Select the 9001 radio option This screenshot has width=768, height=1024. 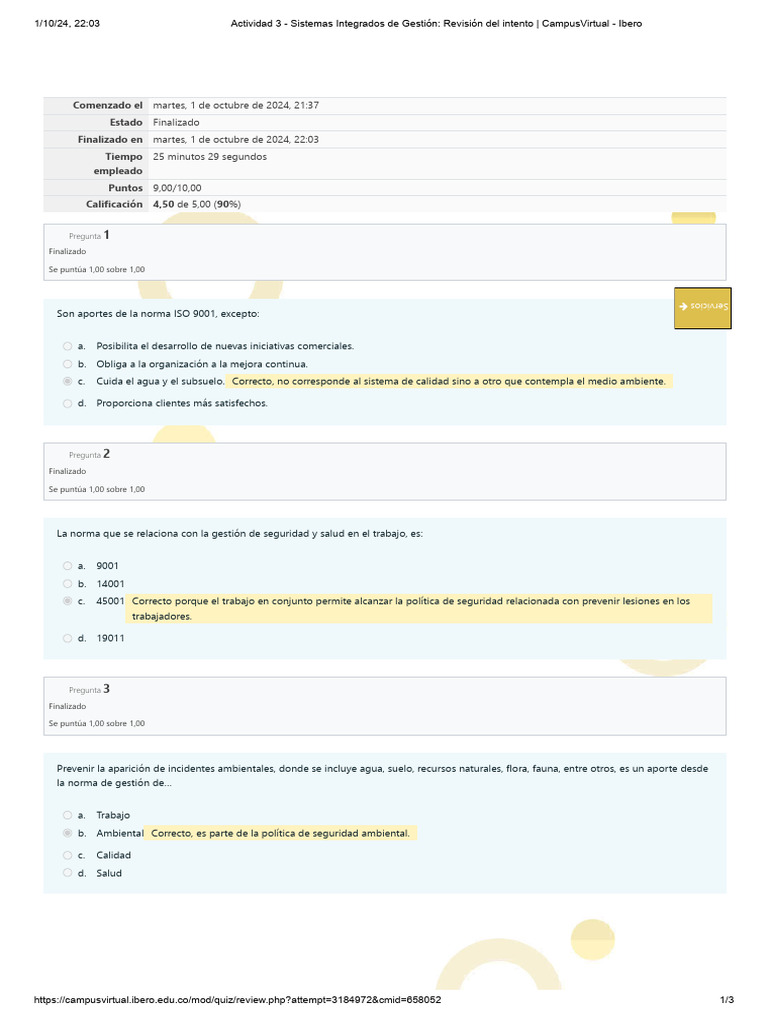(x=67, y=566)
